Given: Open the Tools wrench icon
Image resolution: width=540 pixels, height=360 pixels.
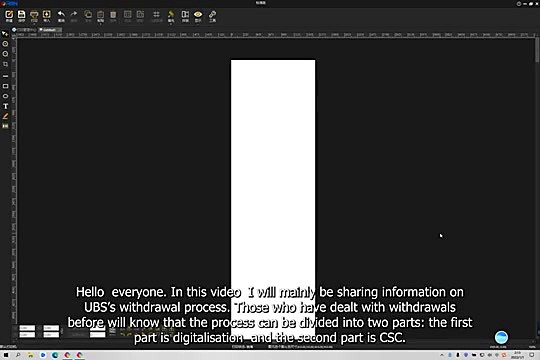Looking at the screenshot, I should 212,15.
